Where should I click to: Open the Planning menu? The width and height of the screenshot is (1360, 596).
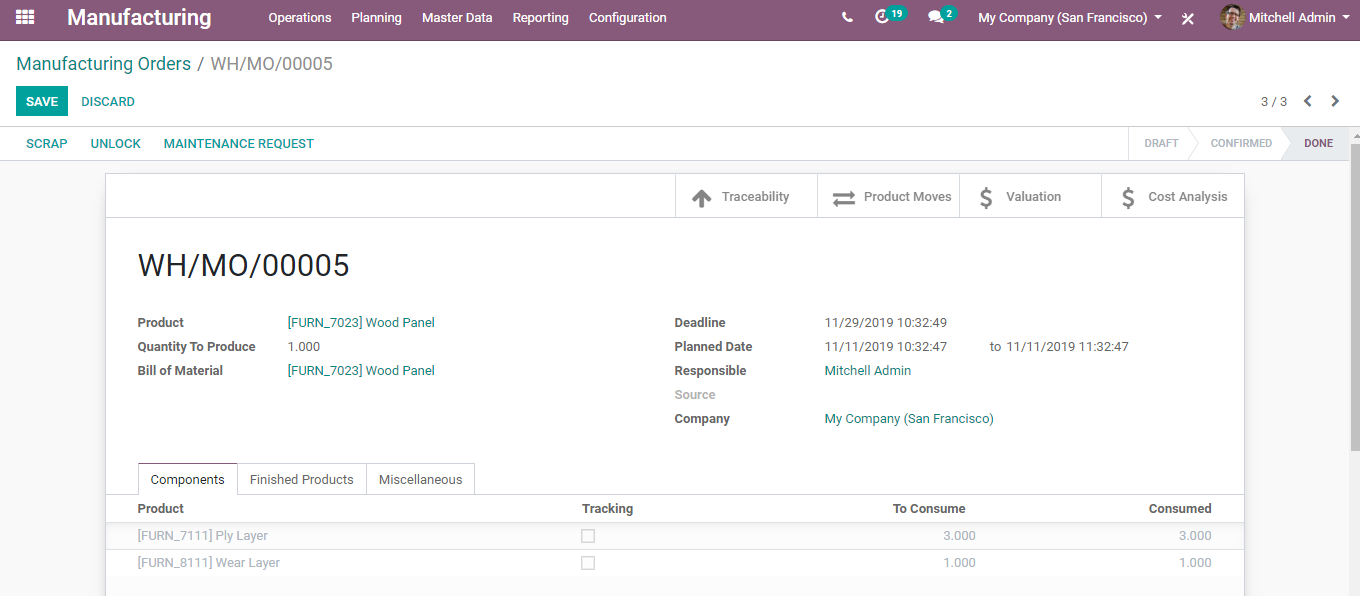376,18
